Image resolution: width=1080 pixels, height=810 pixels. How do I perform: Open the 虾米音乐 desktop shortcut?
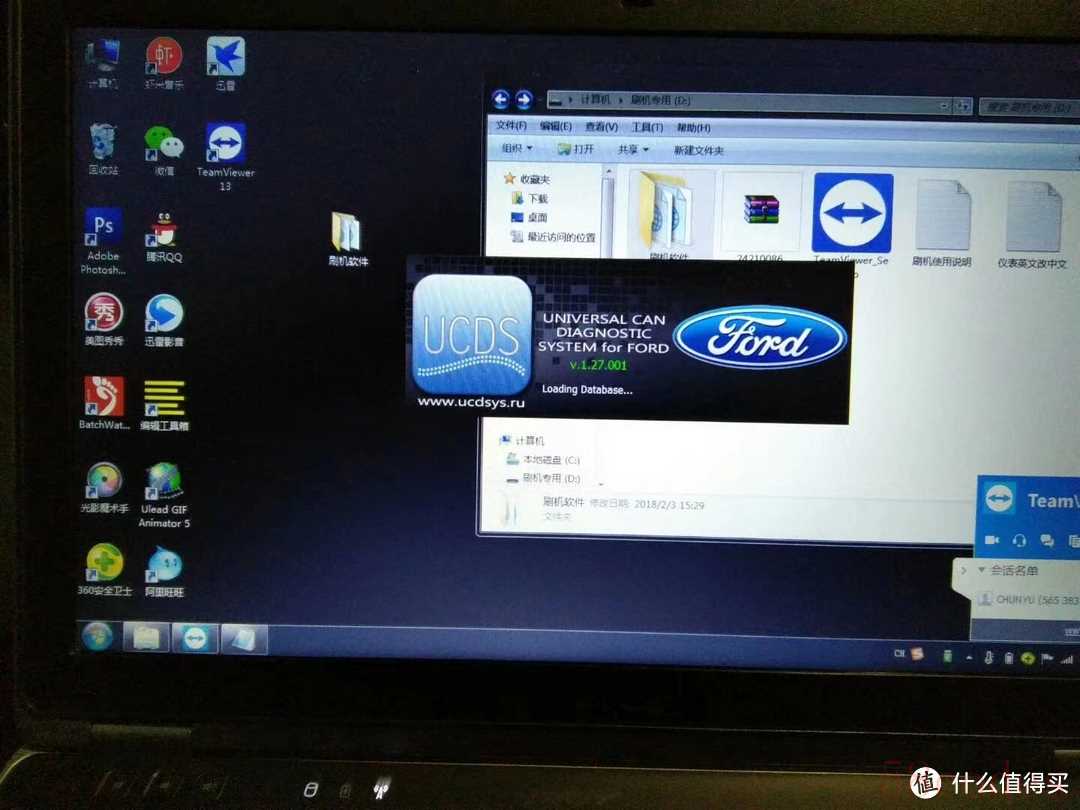164,63
